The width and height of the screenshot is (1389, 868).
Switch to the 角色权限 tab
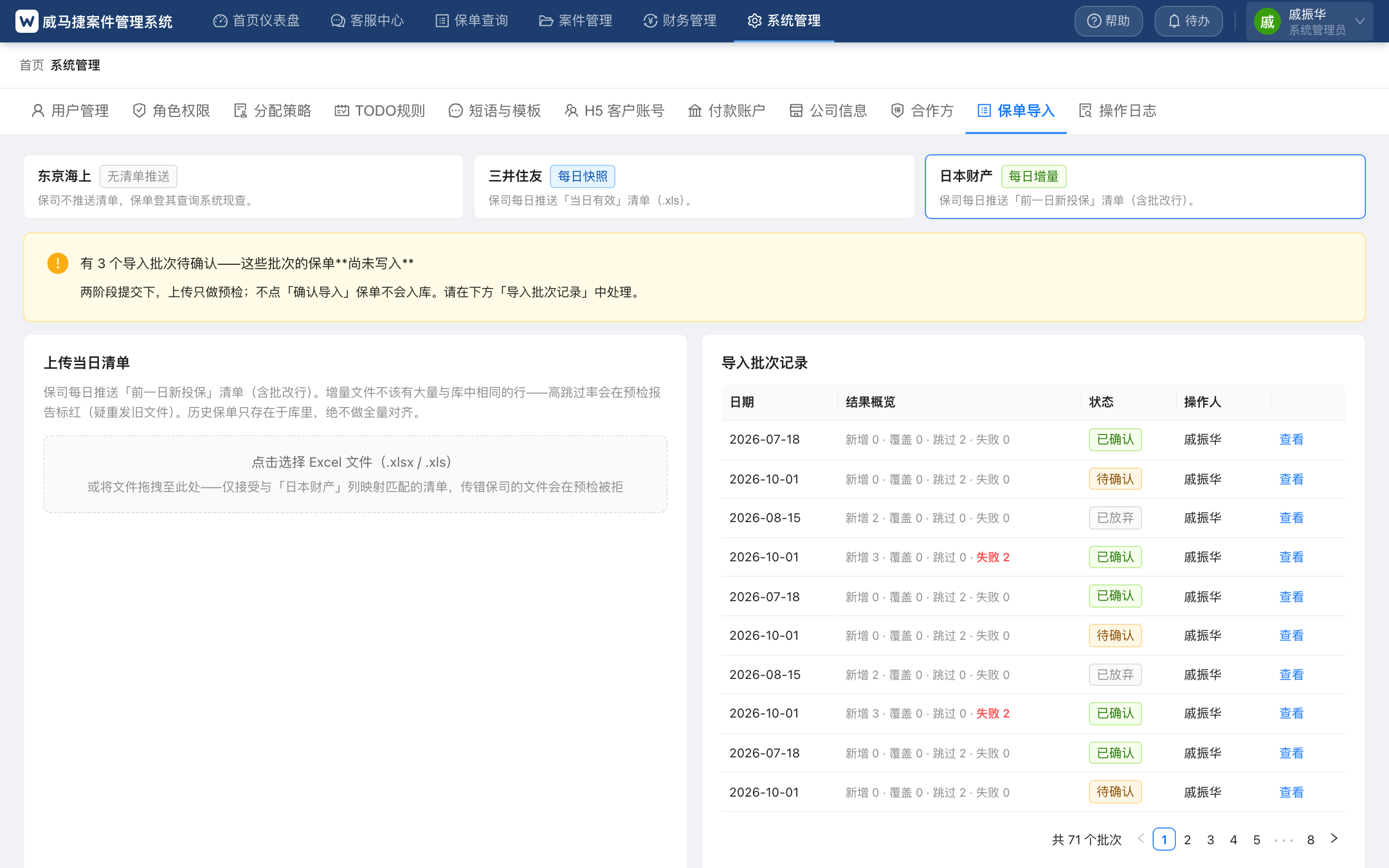[171, 111]
